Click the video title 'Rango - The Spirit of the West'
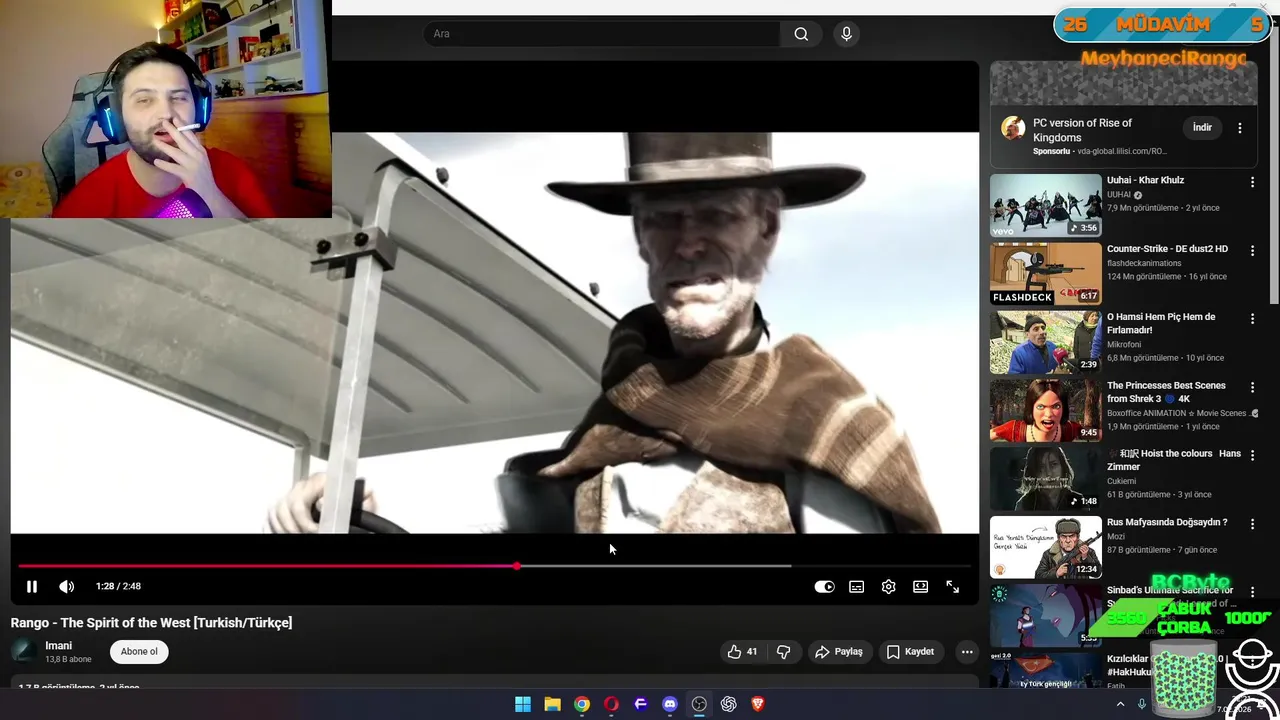The height and width of the screenshot is (720, 1280). pyautogui.click(x=151, y=623)
